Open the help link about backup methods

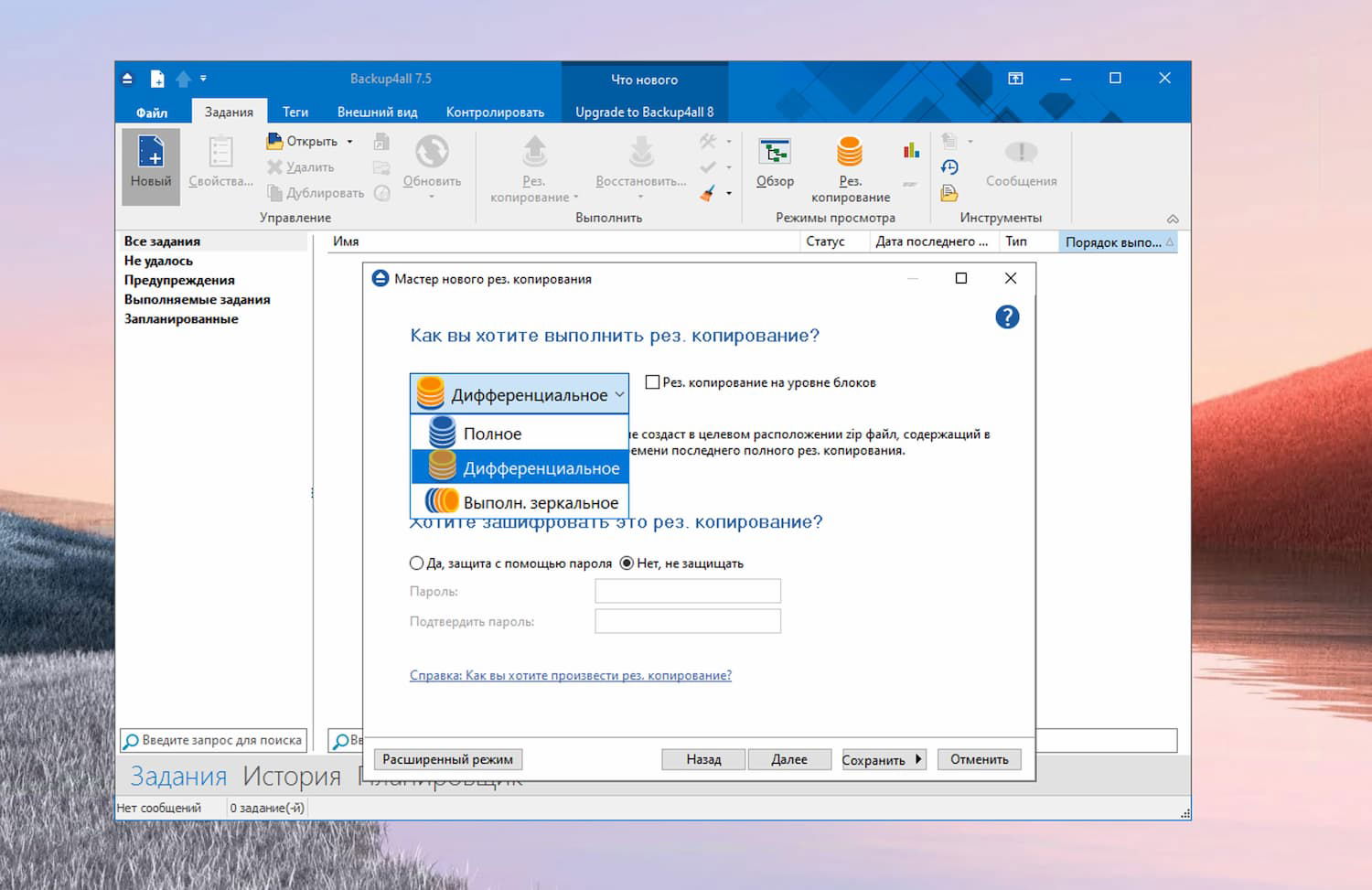point(570,675)
